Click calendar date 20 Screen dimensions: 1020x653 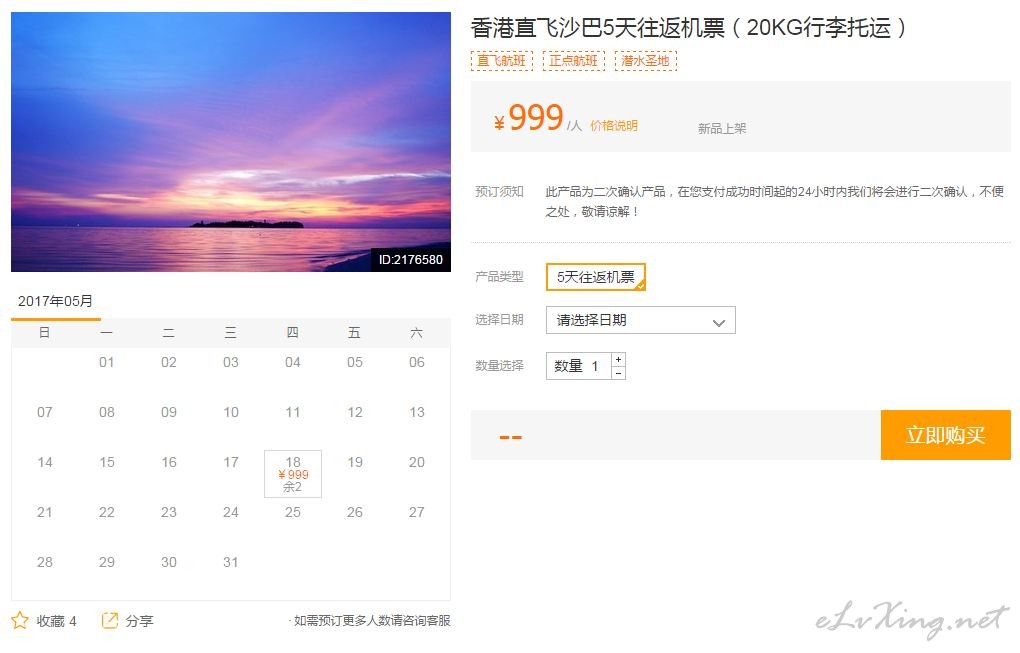click(417, 462)
